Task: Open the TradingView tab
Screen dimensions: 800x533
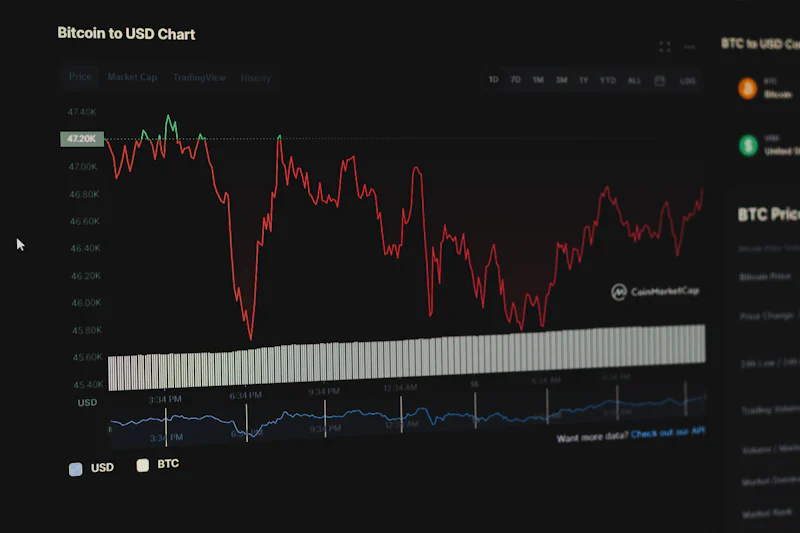Action: pyautogui.click(x=199, y=77)
